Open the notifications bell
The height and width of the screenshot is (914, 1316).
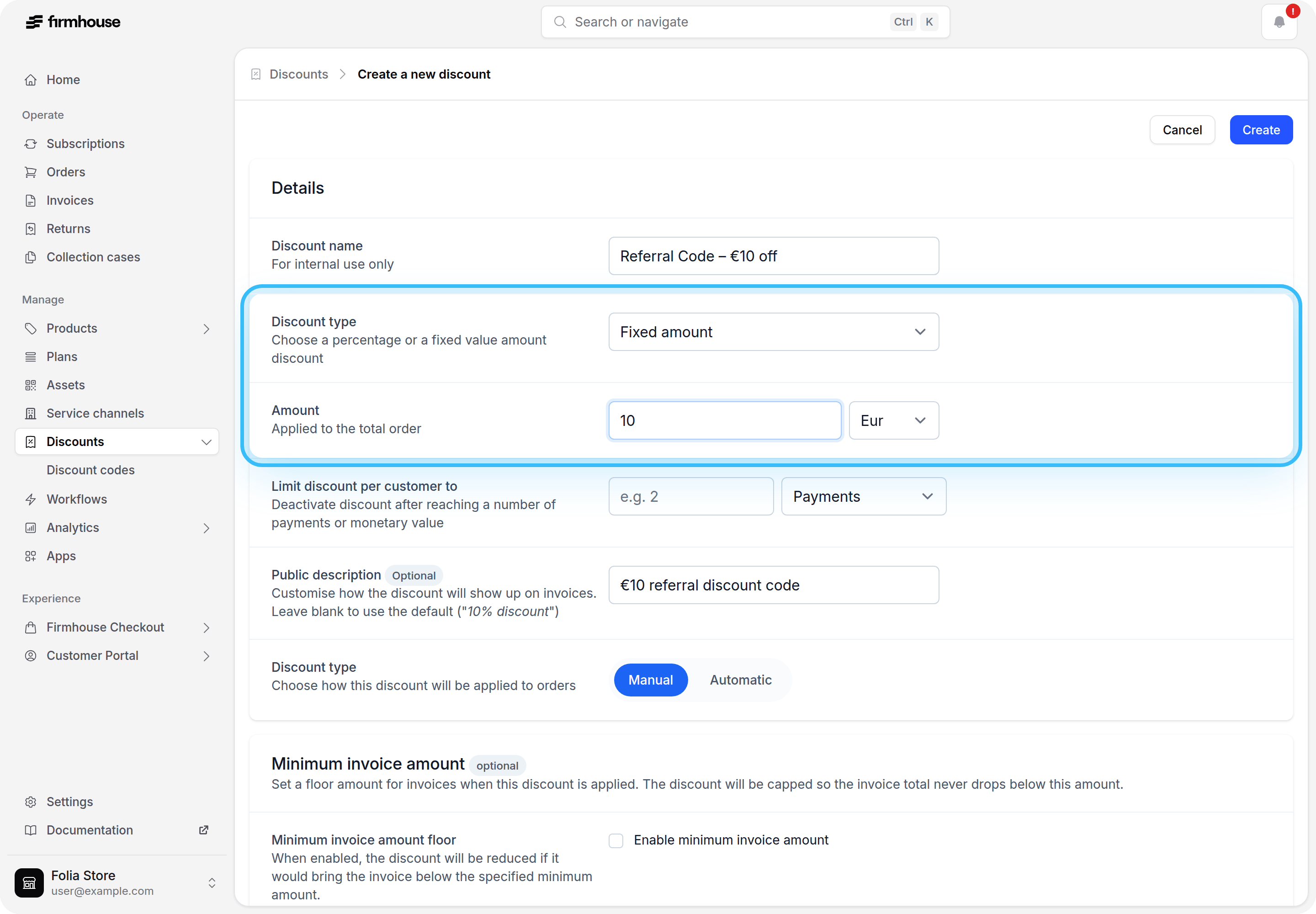tap(1279, 22)
